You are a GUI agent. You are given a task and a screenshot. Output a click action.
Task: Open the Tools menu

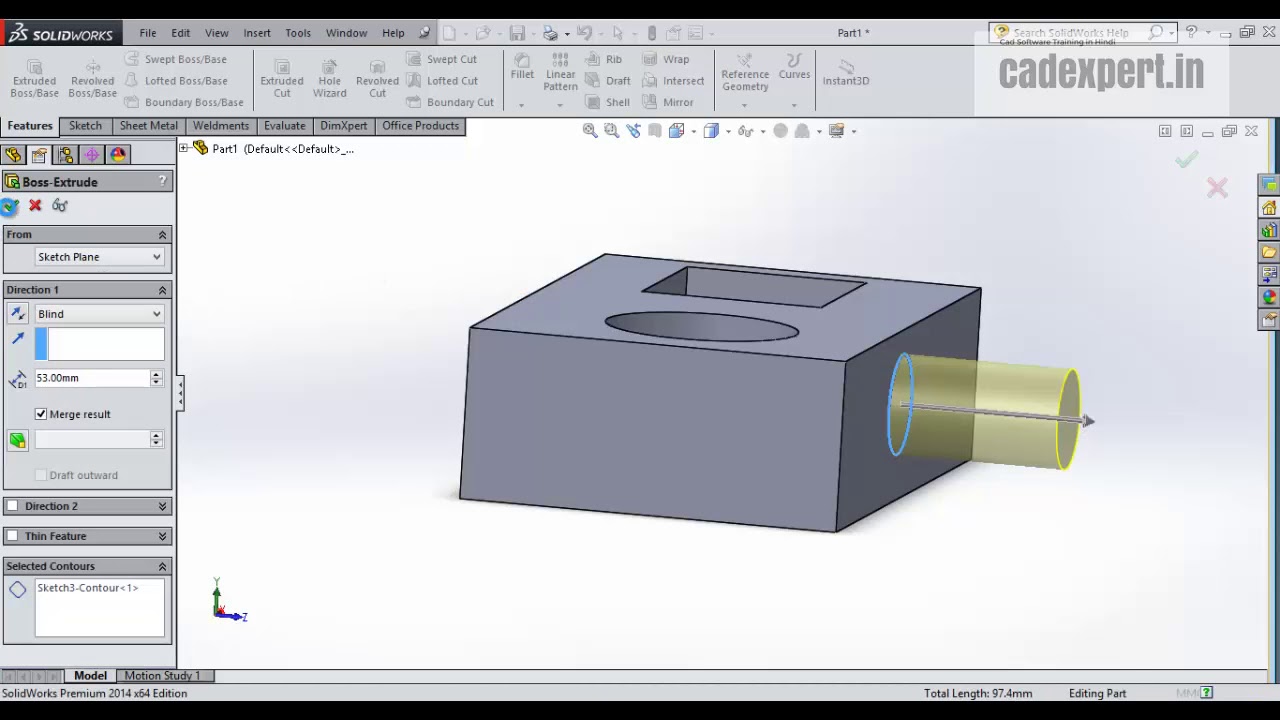point(298,33)
